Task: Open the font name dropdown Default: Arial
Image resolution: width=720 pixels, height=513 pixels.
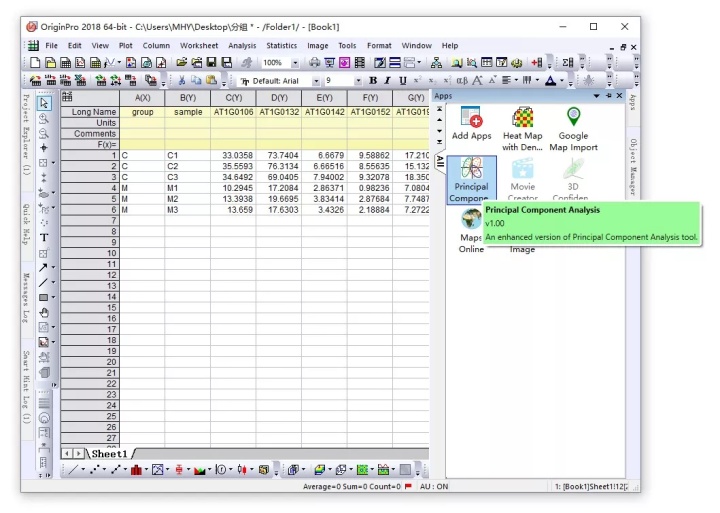Action: (315, 81)
